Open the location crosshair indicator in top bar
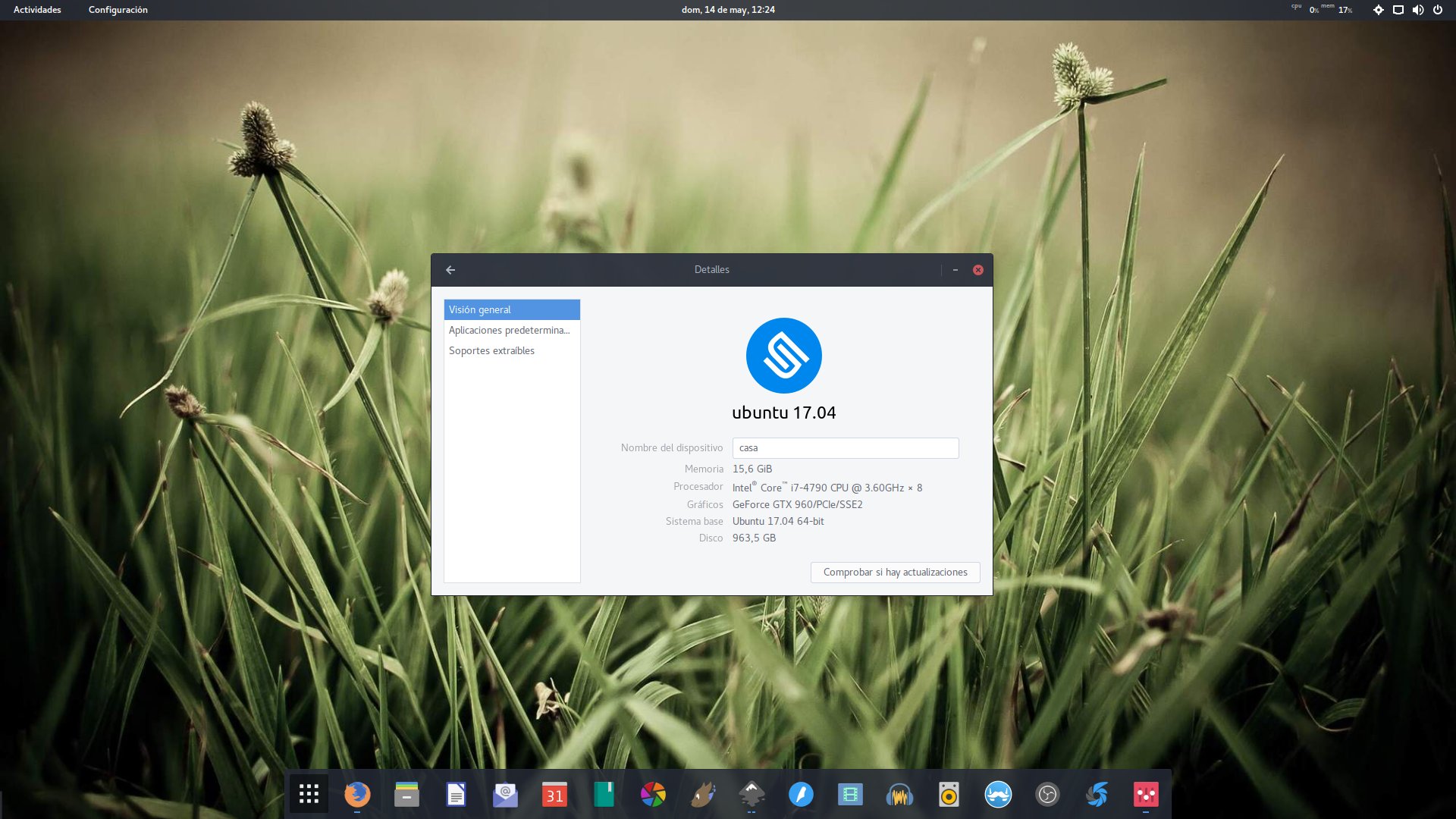 click(x=1378, y=10)
